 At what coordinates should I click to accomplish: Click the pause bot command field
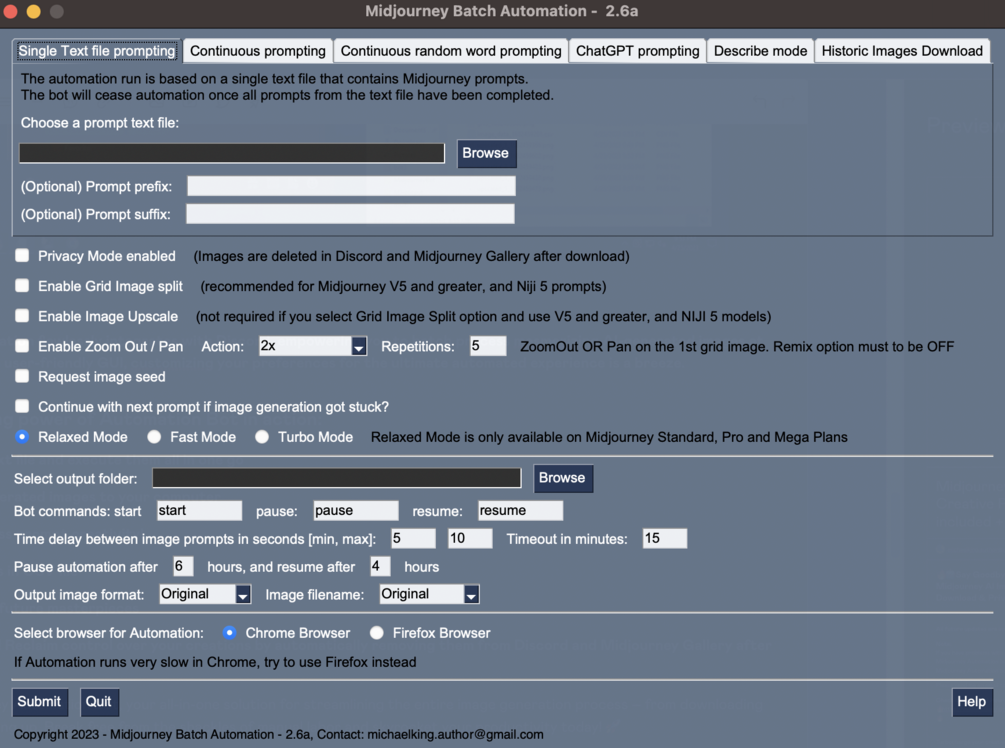pos(356,510)
